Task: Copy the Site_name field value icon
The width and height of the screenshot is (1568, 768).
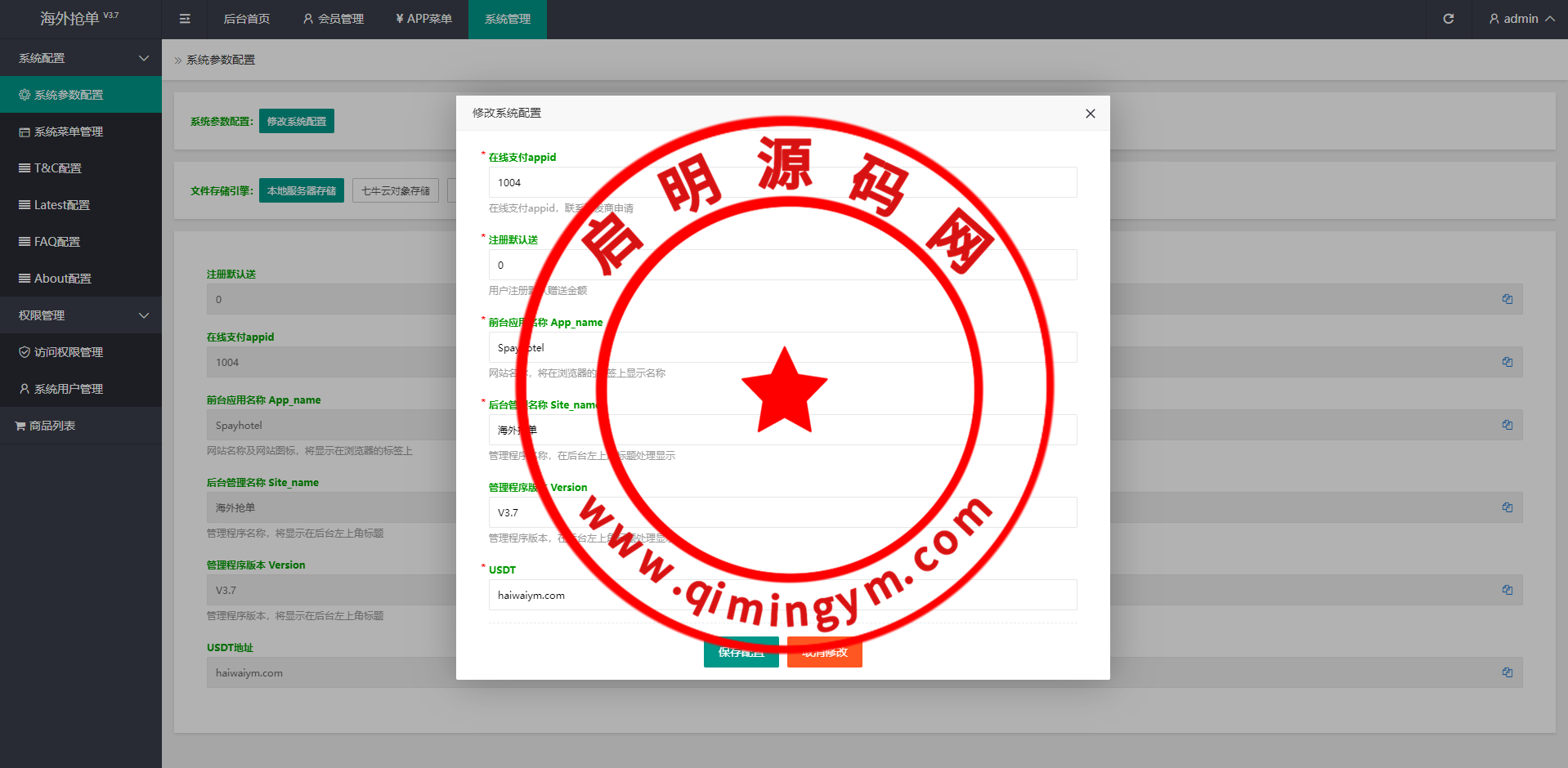Action: tap(1507, 507)
